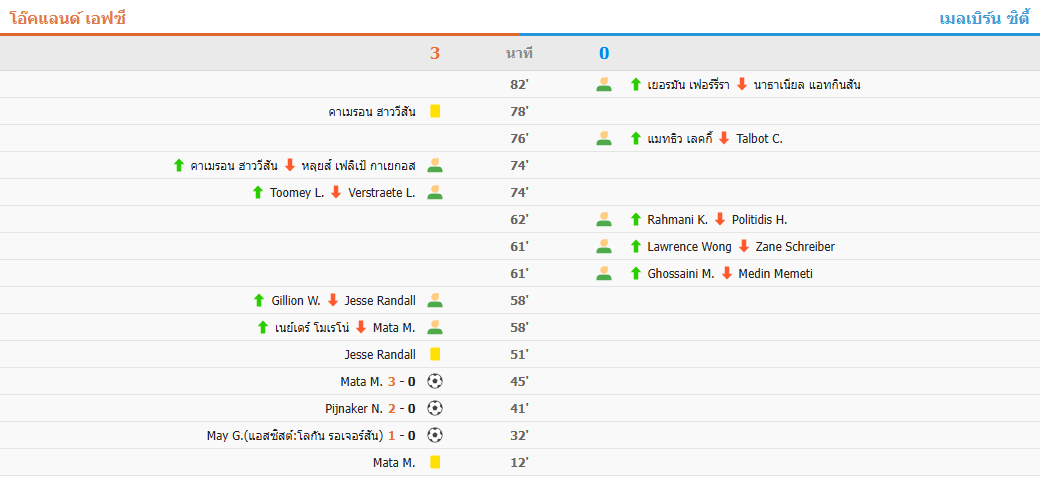
Task: Click player name Pijnaker N.
Action: [x=354, y=408]
